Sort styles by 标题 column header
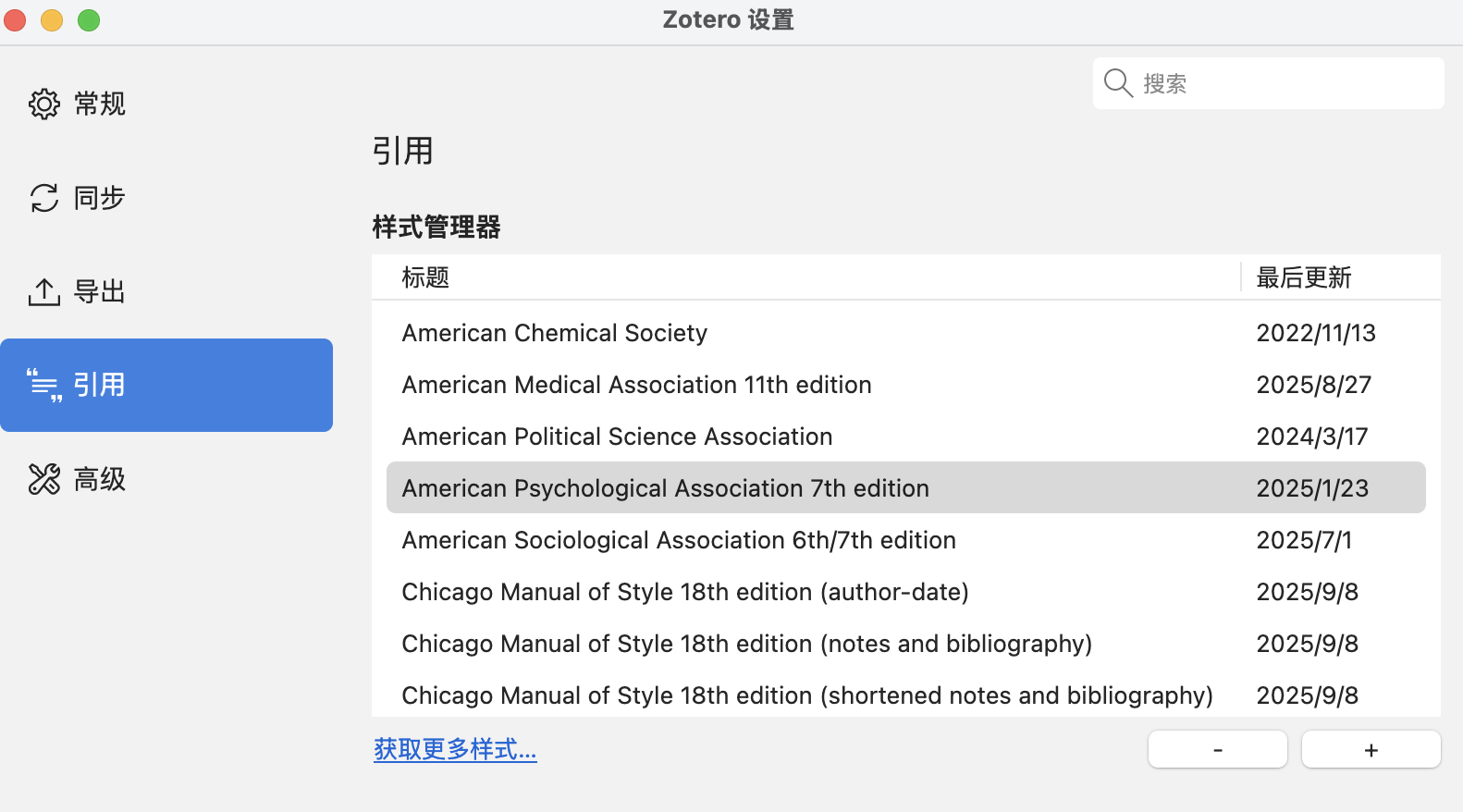The height and width of the screenshot is (812, 1463). [x=425, y=277]
